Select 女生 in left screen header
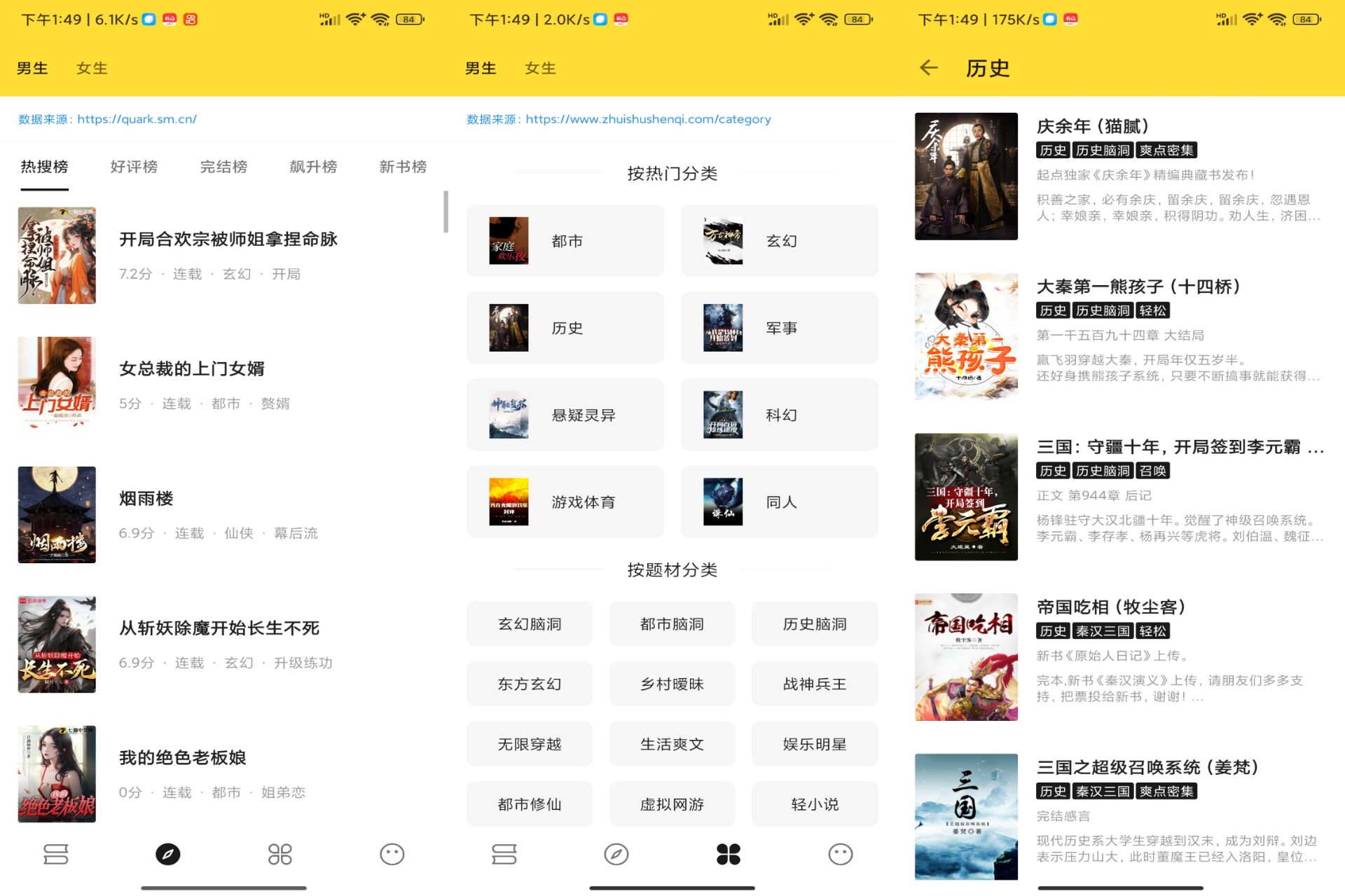The image size is (1345, 896). point(92,68)
